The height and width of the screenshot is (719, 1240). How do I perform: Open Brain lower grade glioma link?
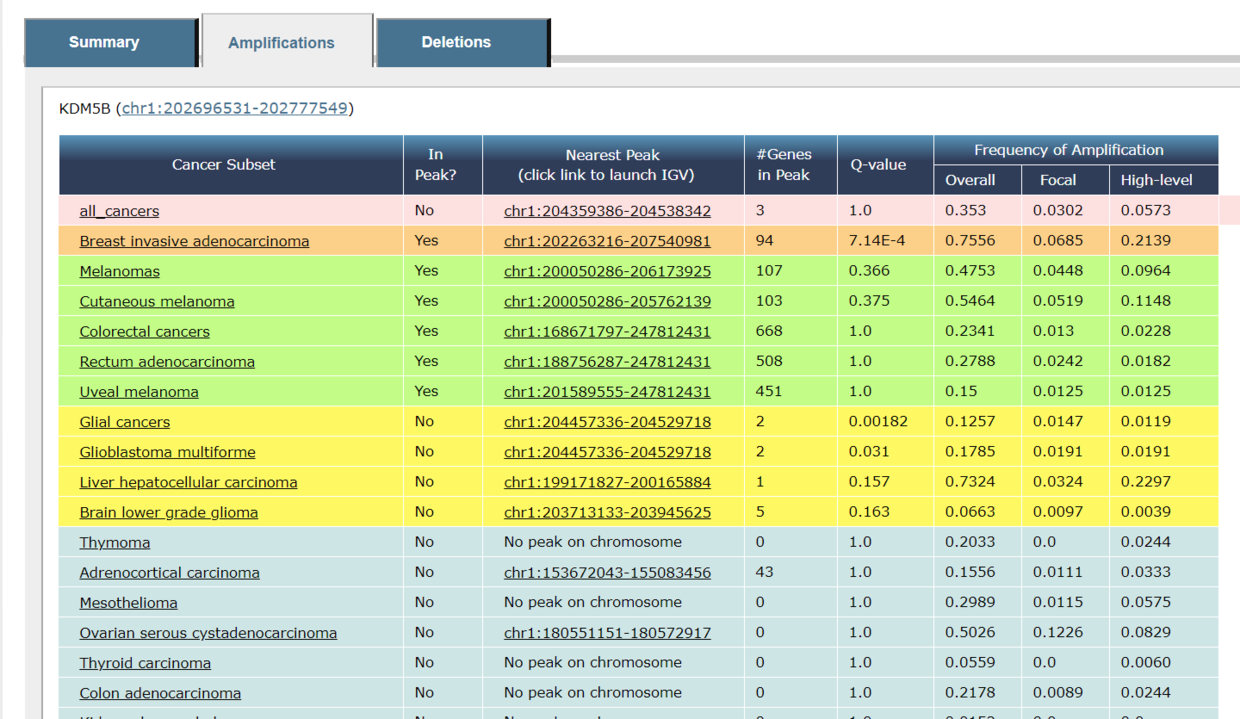tap(168, 512)
